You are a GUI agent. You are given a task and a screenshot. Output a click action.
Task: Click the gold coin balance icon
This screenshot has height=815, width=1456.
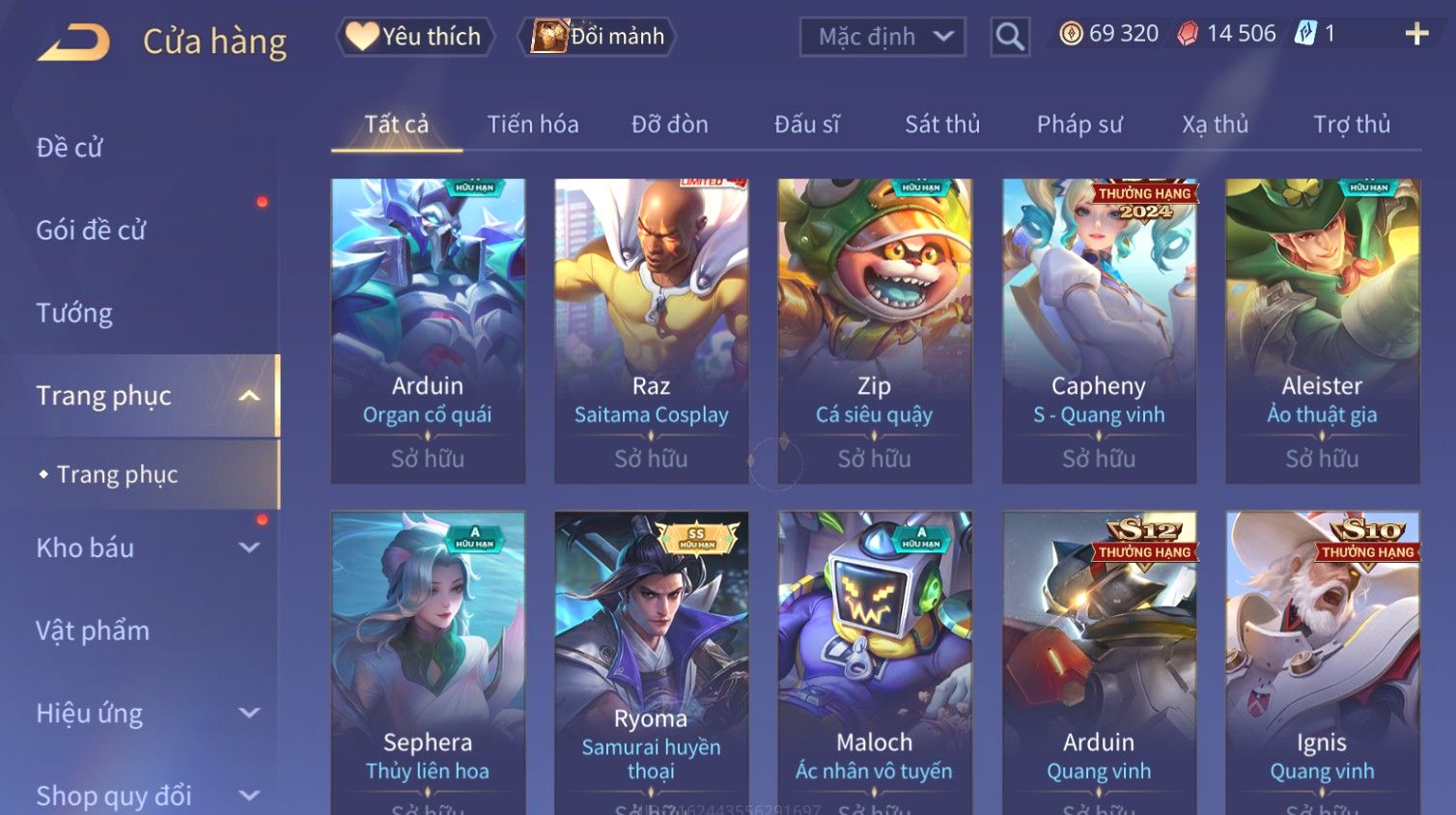pos(1071,34)
